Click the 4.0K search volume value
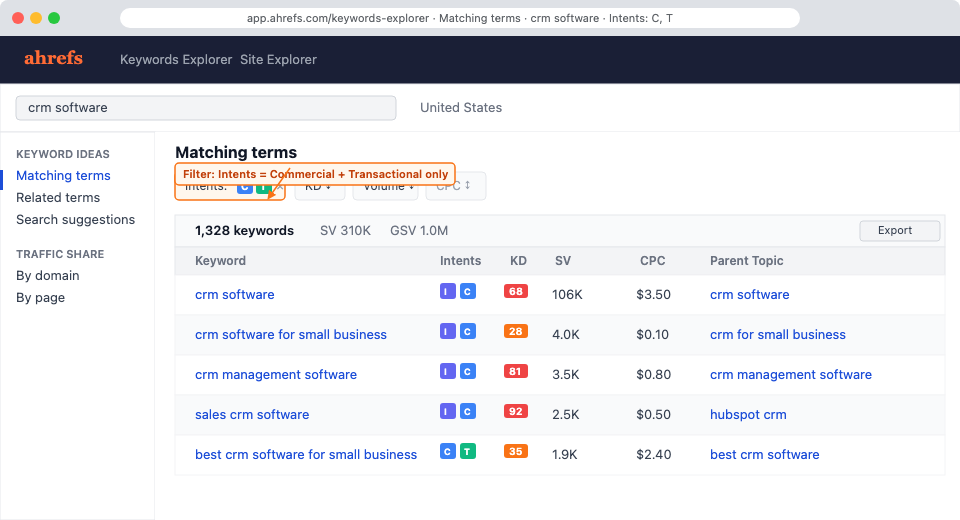 click(566, 334)
